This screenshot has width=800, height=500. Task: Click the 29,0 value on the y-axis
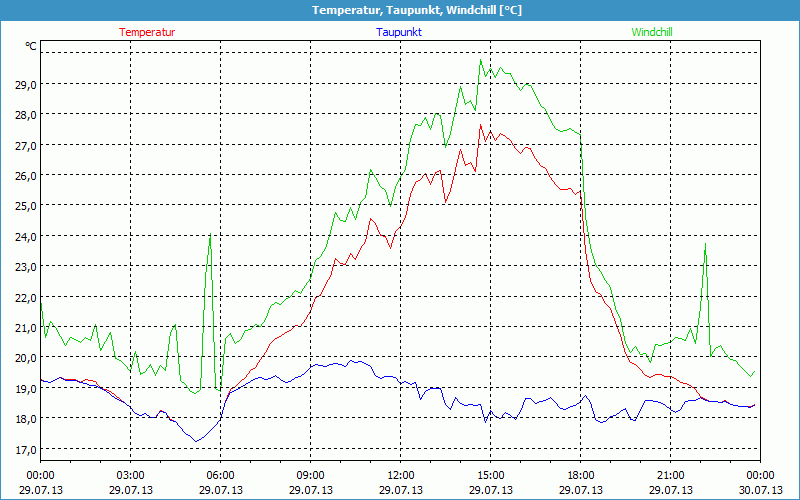tap(24, 85)
